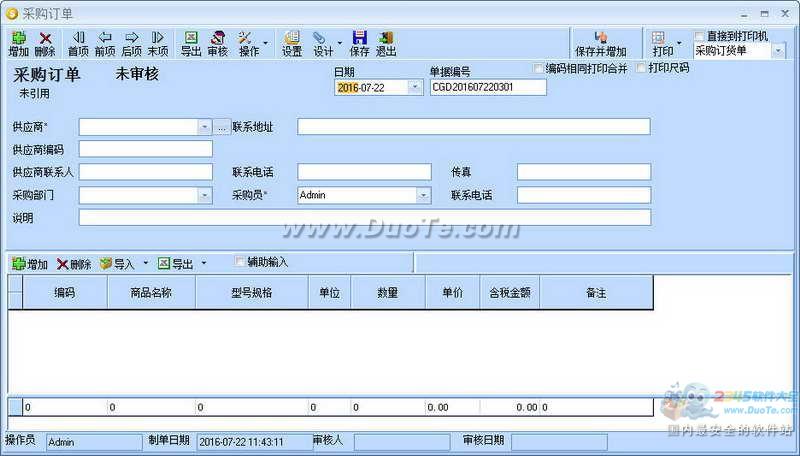Click 增加 in the item grid toolbar
800x456 pixels.
tap(29, 264)
